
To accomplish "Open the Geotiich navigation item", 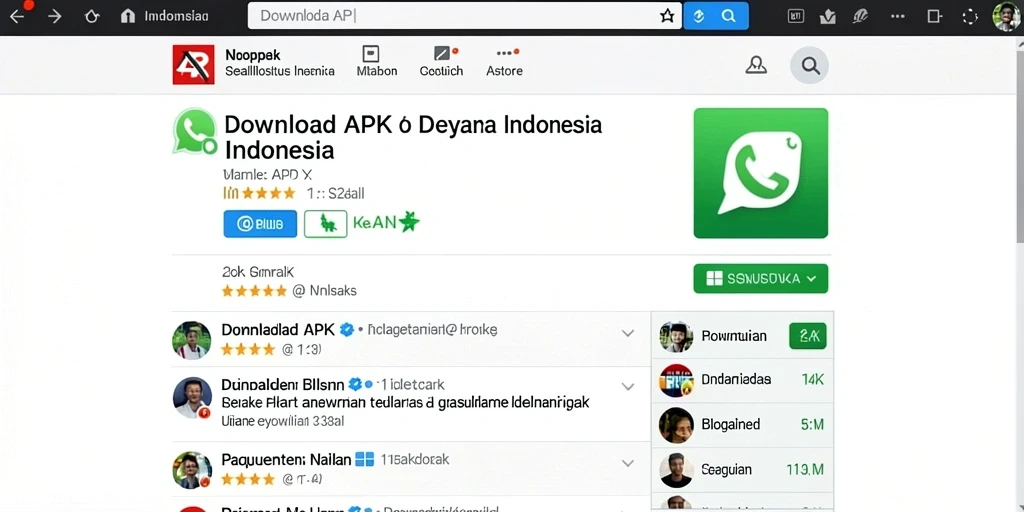I will pos(441,62).
